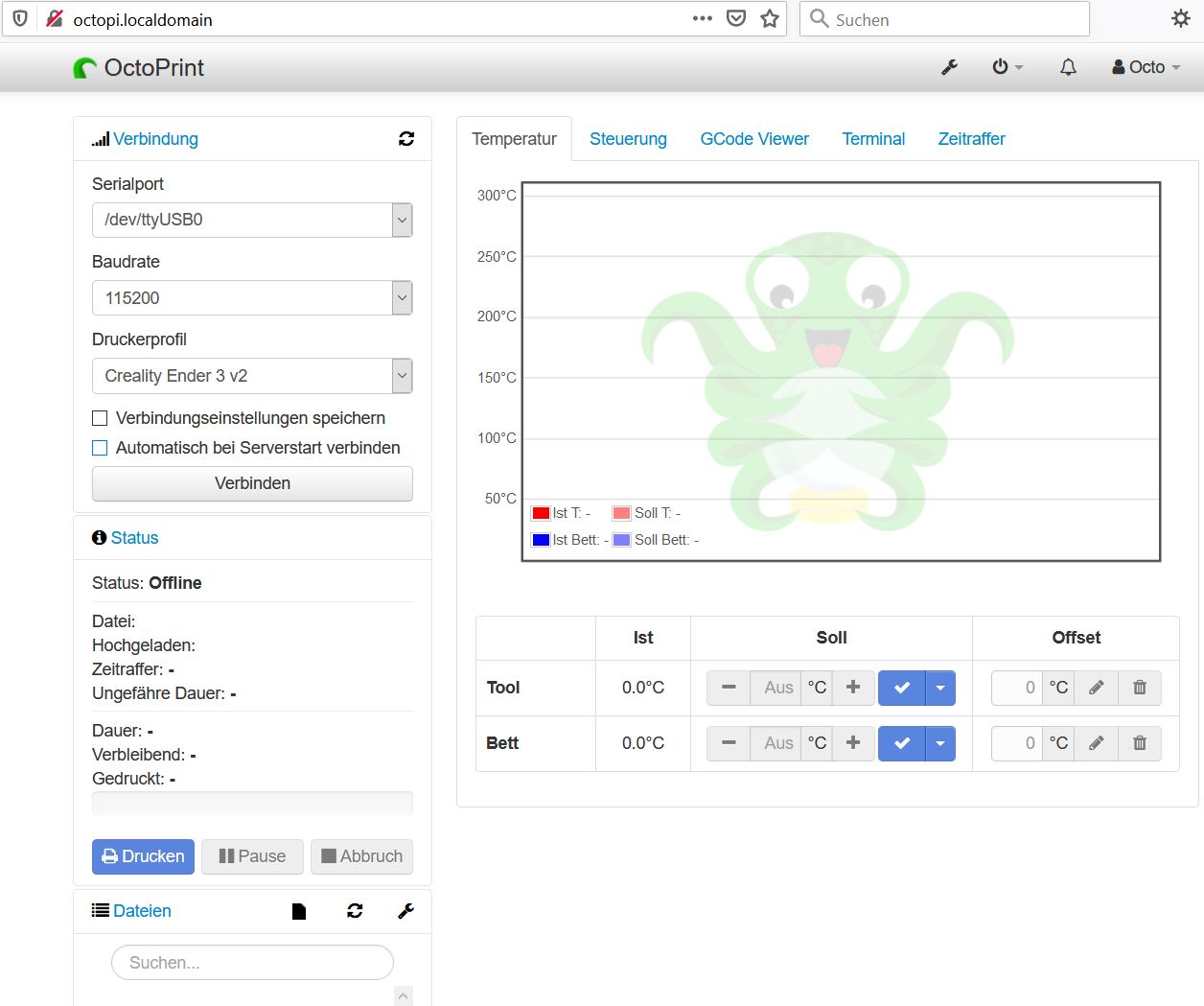This screenshot has height=1006, width=1204.
Task: Enable Verbindungseinstellungen speichern checkbox
Action: pos(100,418)
